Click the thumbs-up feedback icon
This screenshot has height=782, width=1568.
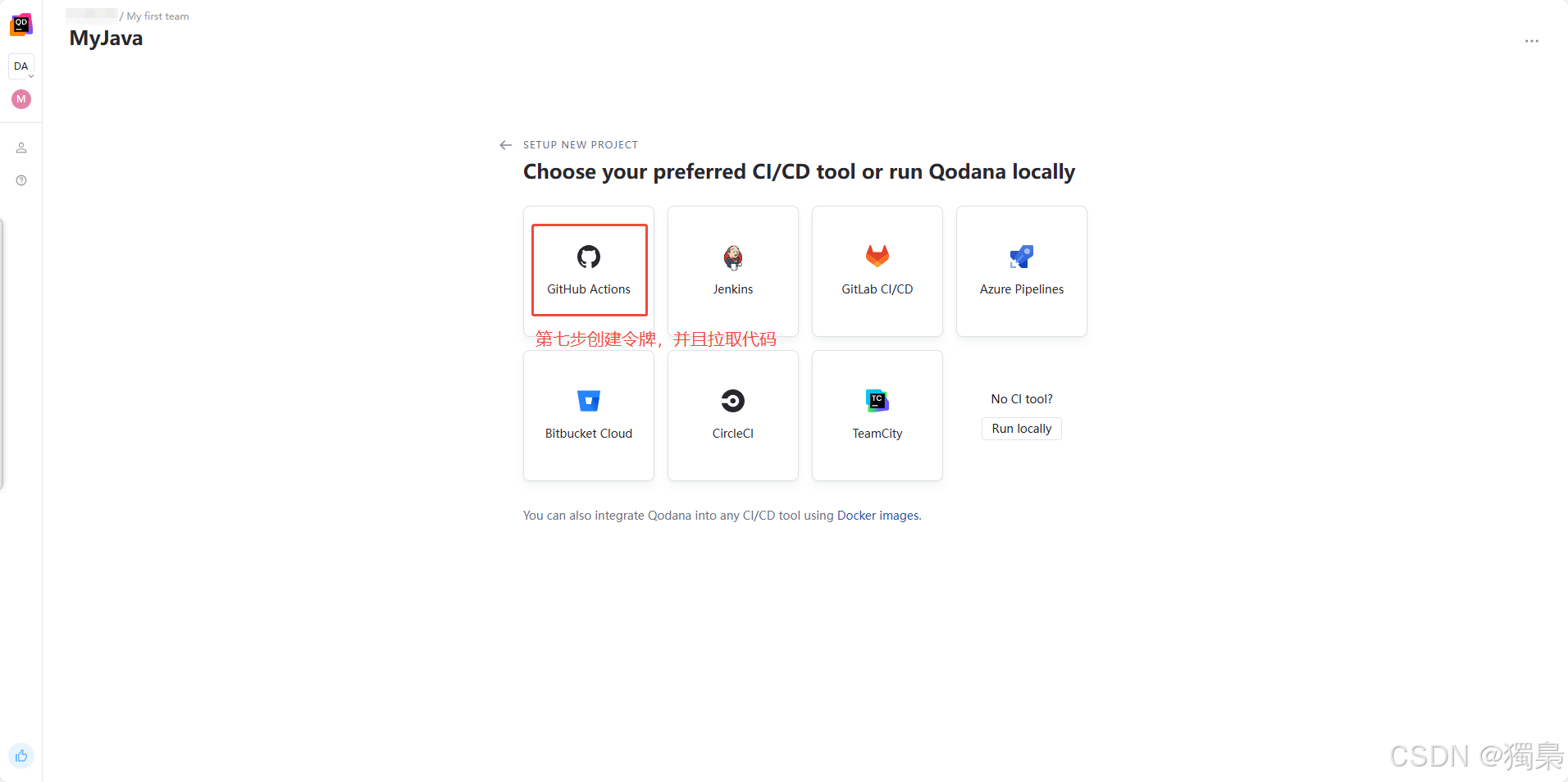pyautogui.click(x=21, y=755)
